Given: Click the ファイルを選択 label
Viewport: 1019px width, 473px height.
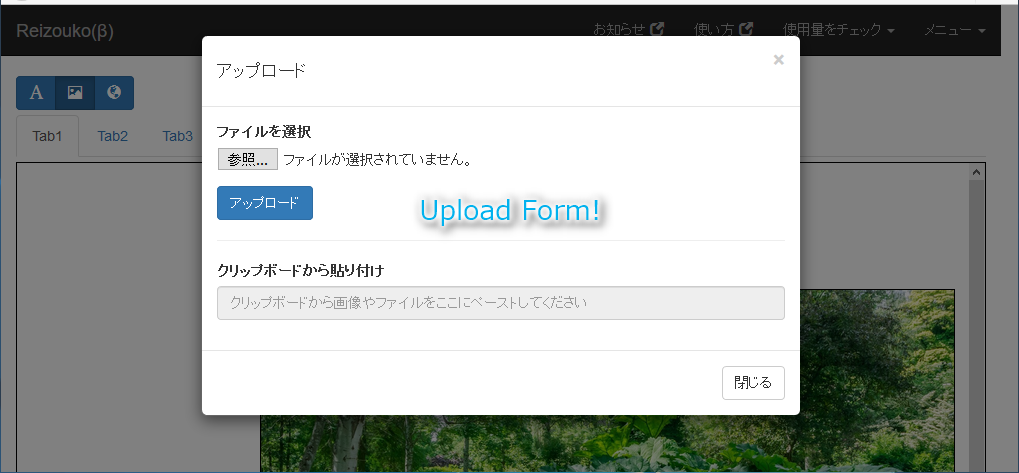Looking at the screenshot, I should [x=264, y=132].
